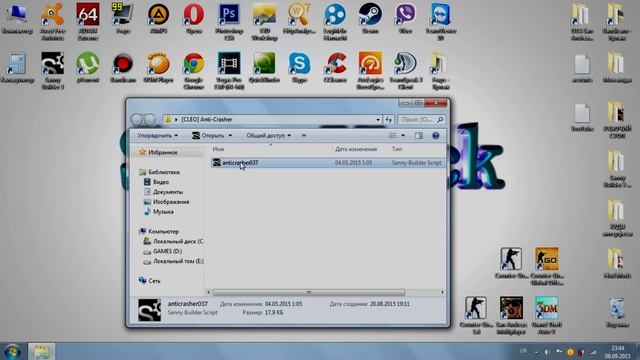Select Библиотеки in the navigation pane
640x360 pixels.
point(164,172)
